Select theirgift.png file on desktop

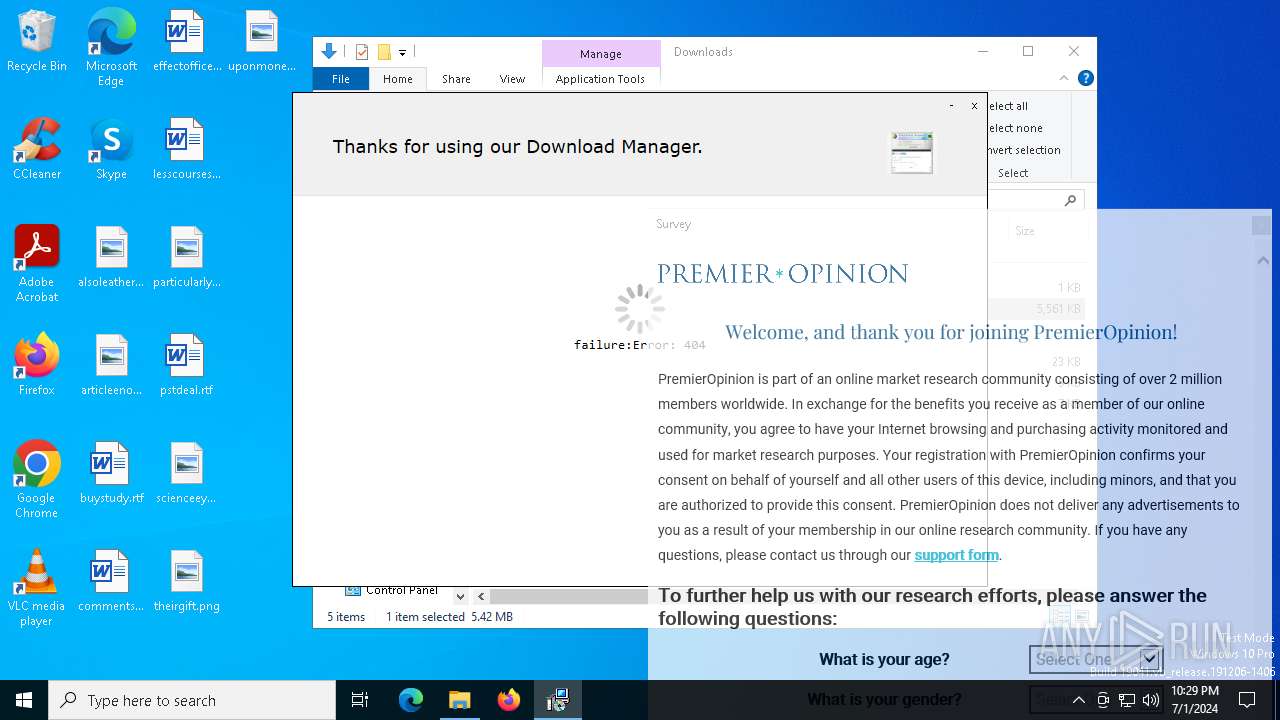186,581
